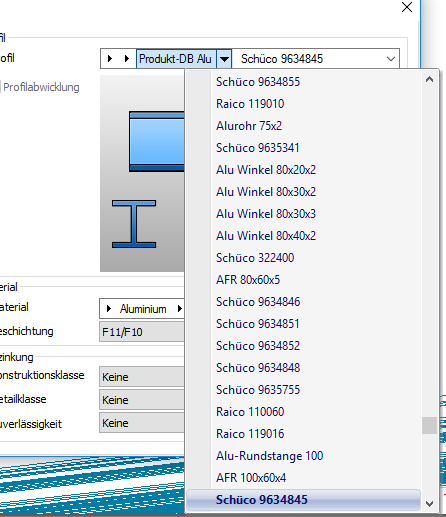Collapse the Schüco 9634845 combo box
Viewport: 446px width, 517px height.
tap(391, 59)
